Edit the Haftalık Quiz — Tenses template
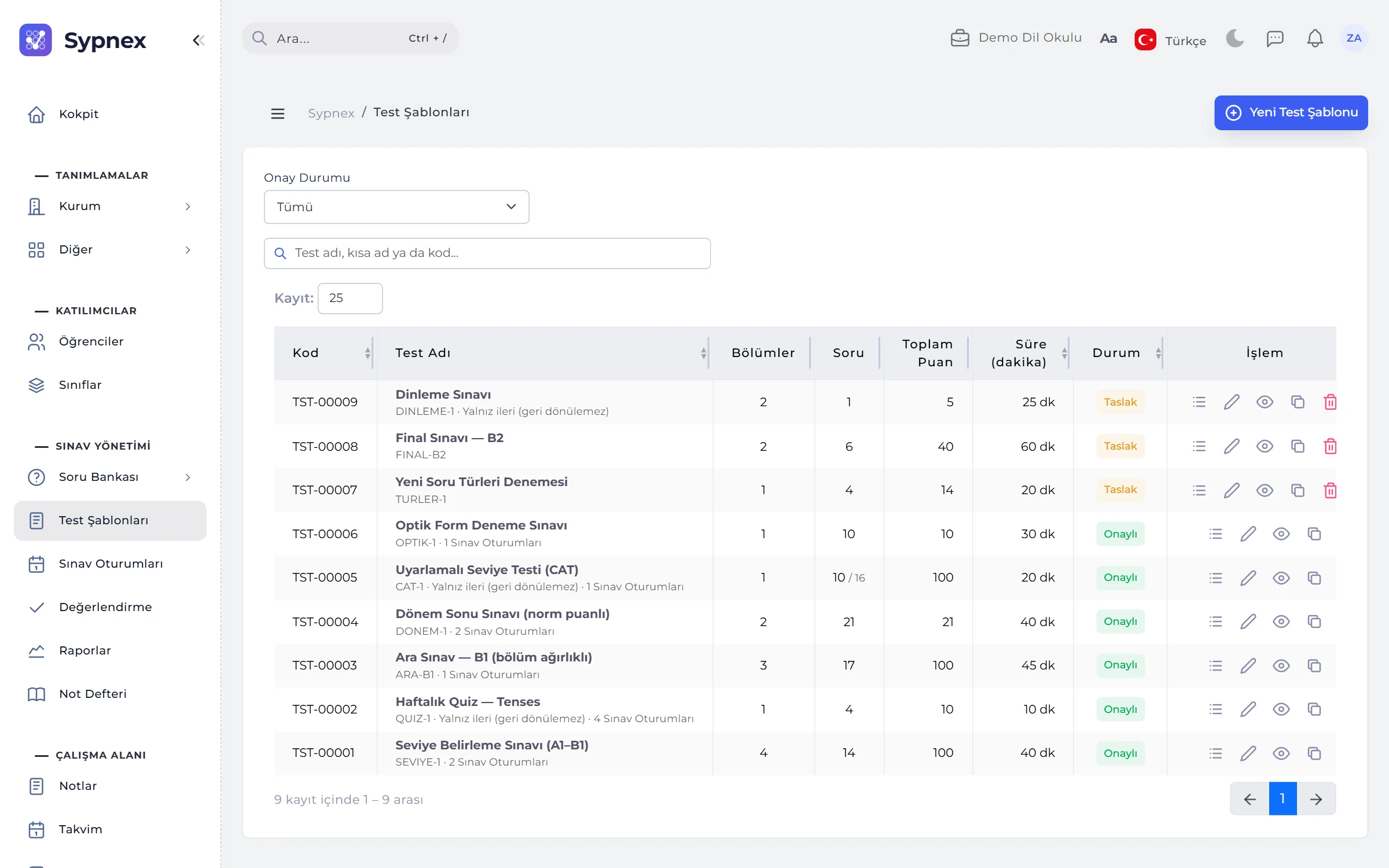The height and width of the screenshot is (868, 1389). [1248, 709]
